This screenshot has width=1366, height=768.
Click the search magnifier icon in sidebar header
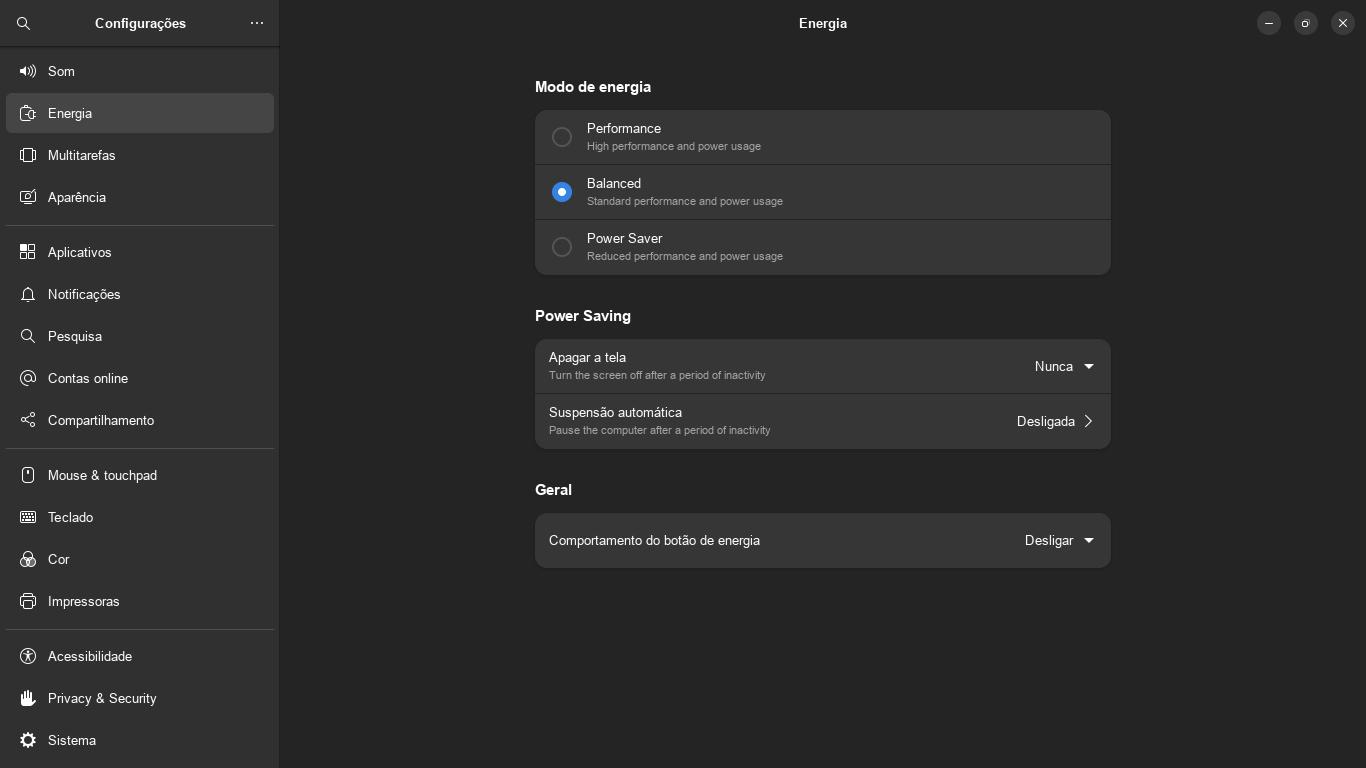pos(24,23)
